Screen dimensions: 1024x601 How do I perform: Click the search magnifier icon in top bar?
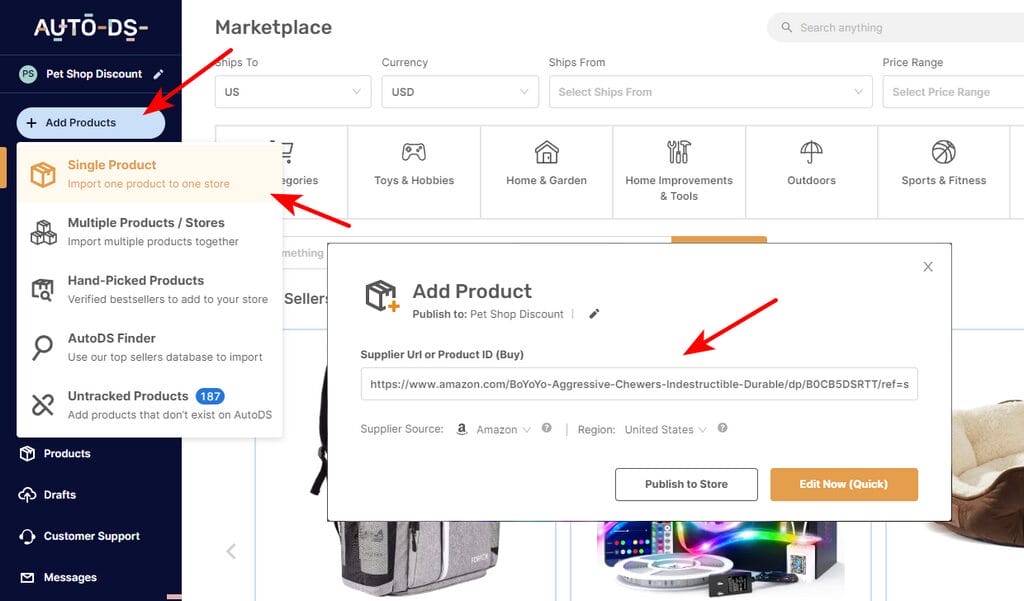pos(787,27)
